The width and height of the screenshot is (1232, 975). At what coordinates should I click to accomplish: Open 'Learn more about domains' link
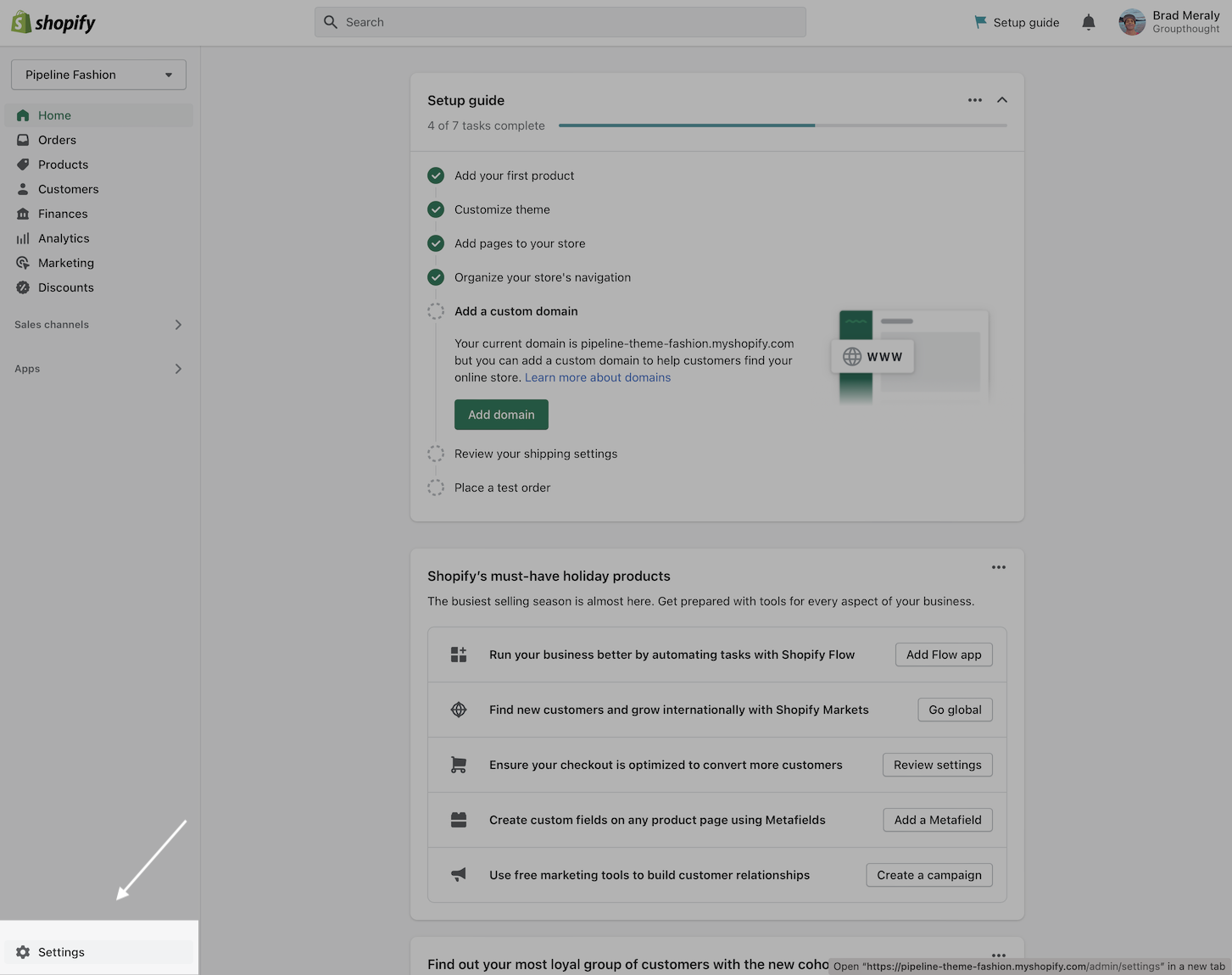pyautogui.click(x=598, y=377)
